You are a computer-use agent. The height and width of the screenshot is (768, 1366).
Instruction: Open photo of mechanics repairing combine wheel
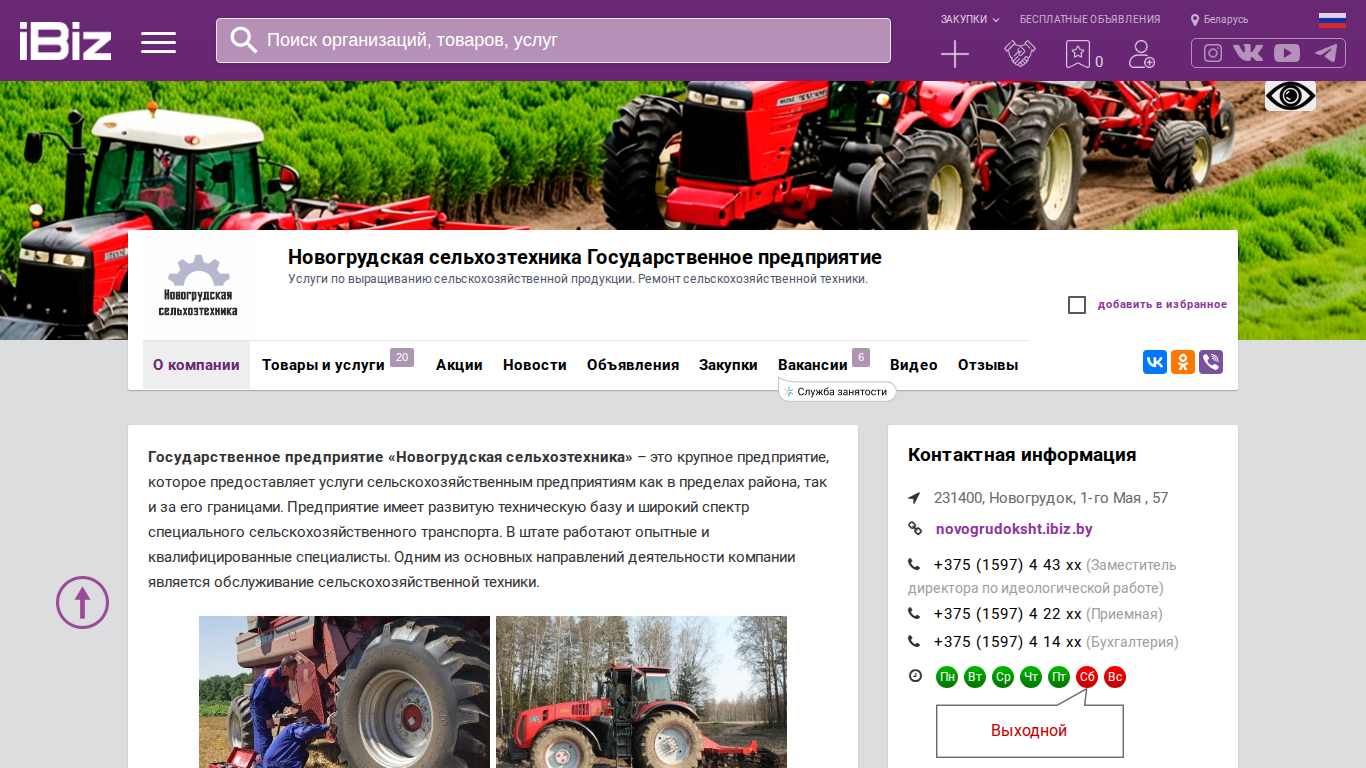pyautogui.click(x=344, y=692)
